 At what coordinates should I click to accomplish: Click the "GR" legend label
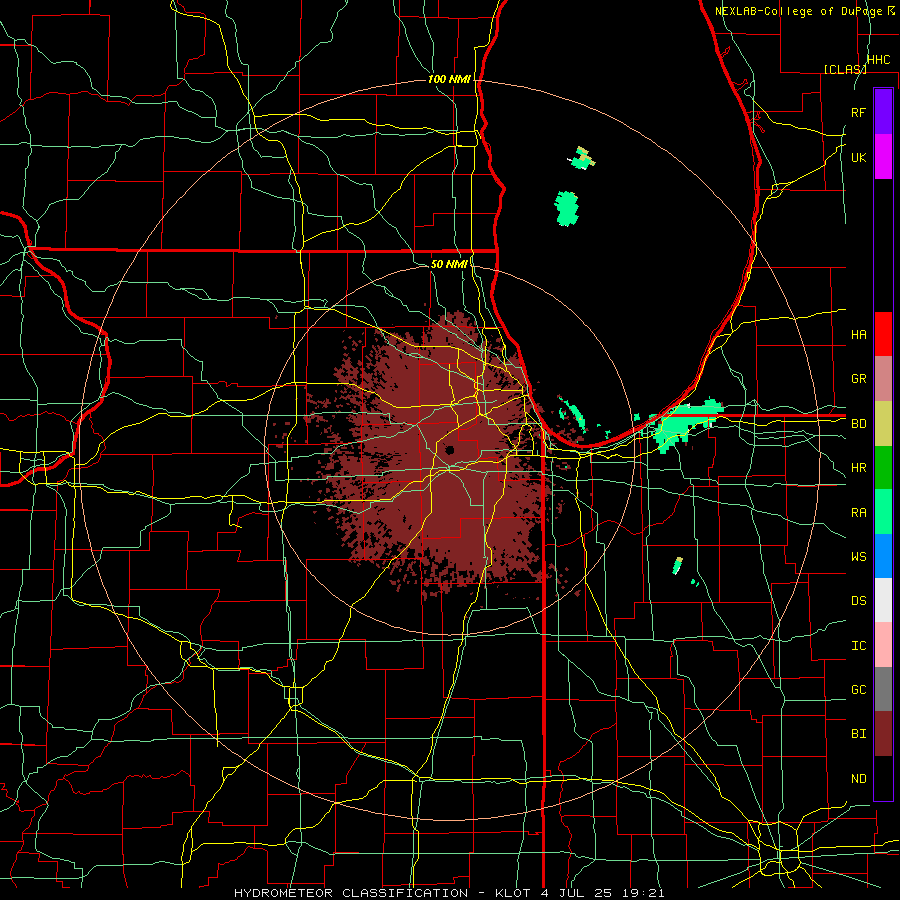859,379
